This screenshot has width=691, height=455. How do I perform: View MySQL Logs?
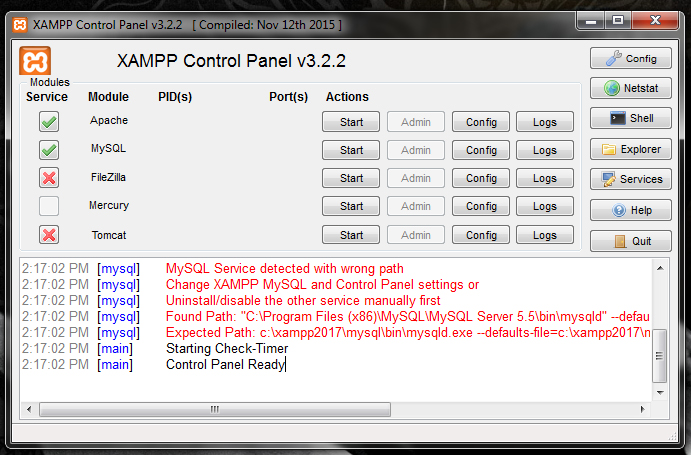545,150
